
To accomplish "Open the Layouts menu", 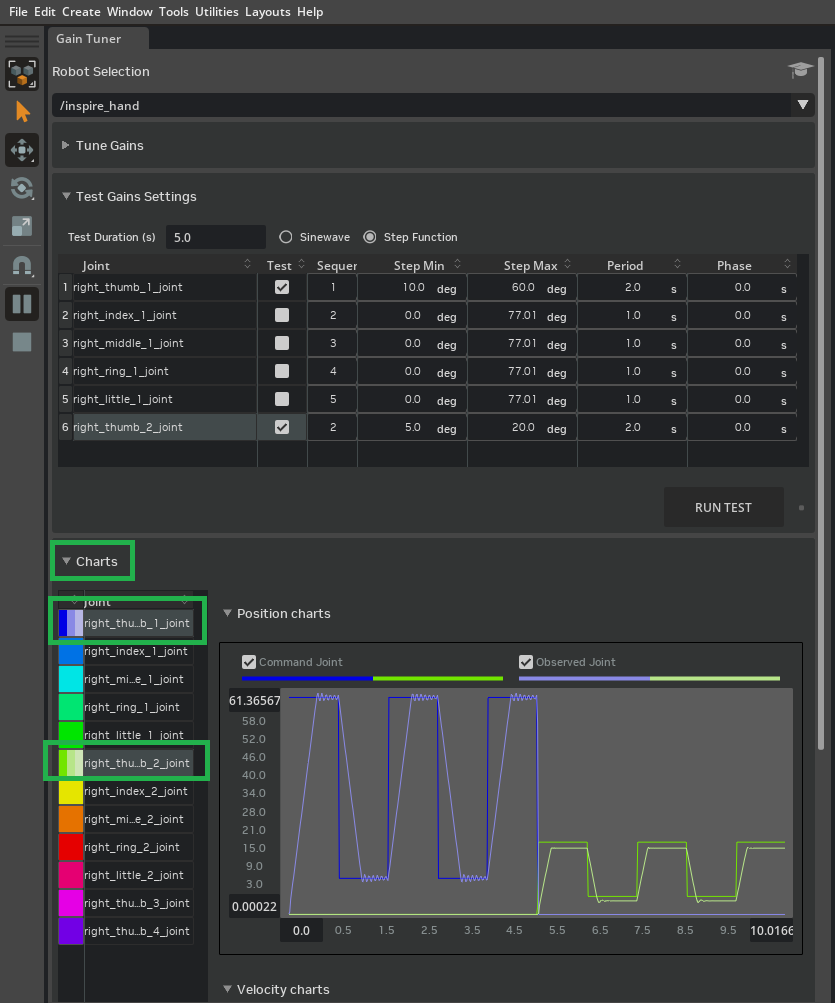I will tap(267, 12).
